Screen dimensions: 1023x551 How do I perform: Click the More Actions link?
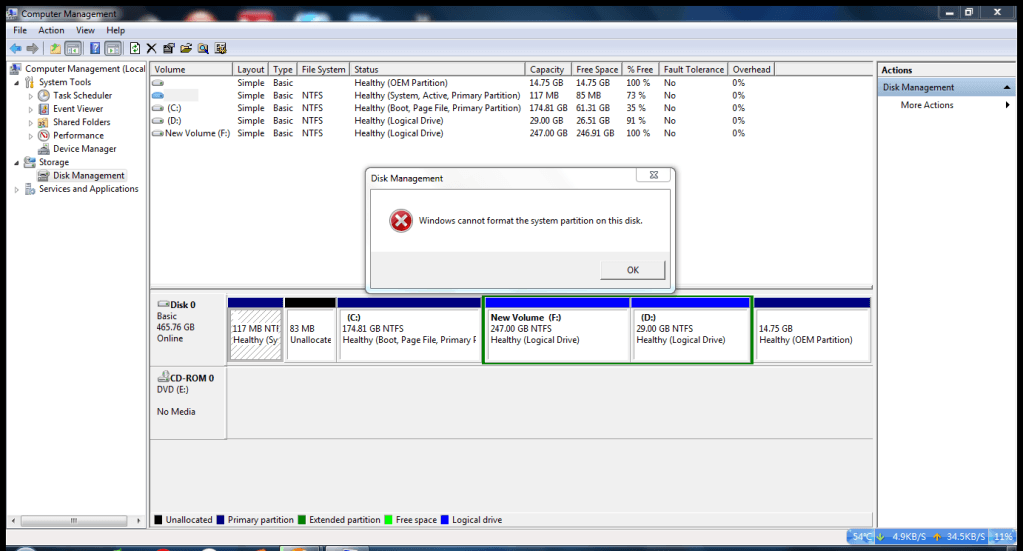[926, 105]
